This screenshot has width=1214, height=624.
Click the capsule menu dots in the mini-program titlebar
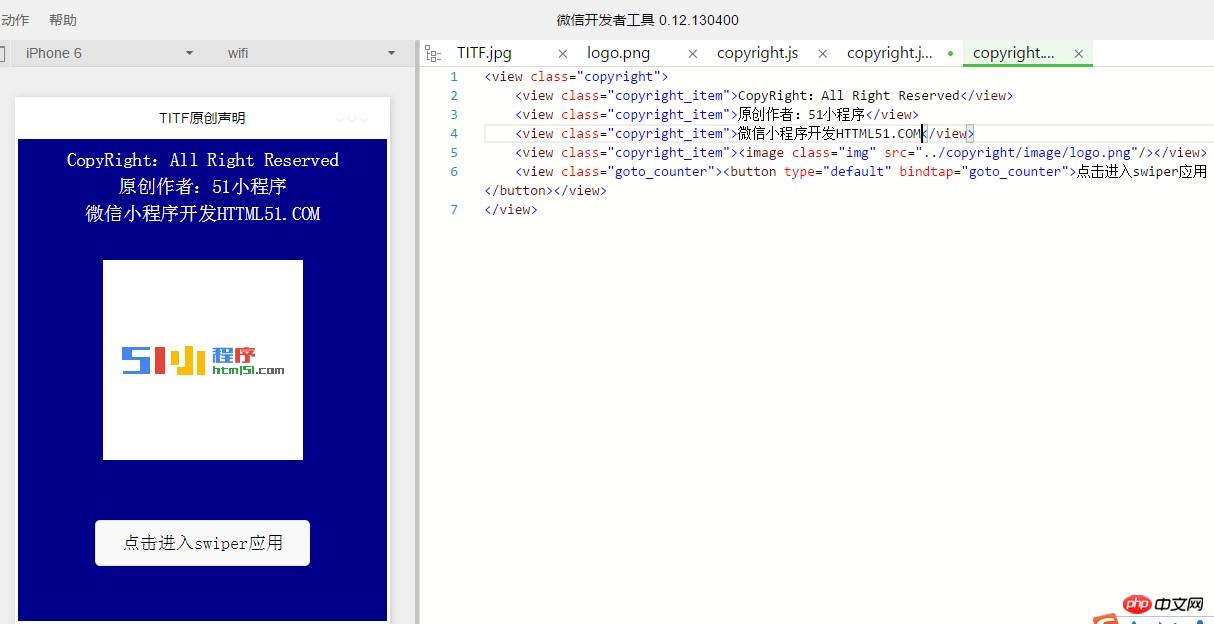click(352, 116)
